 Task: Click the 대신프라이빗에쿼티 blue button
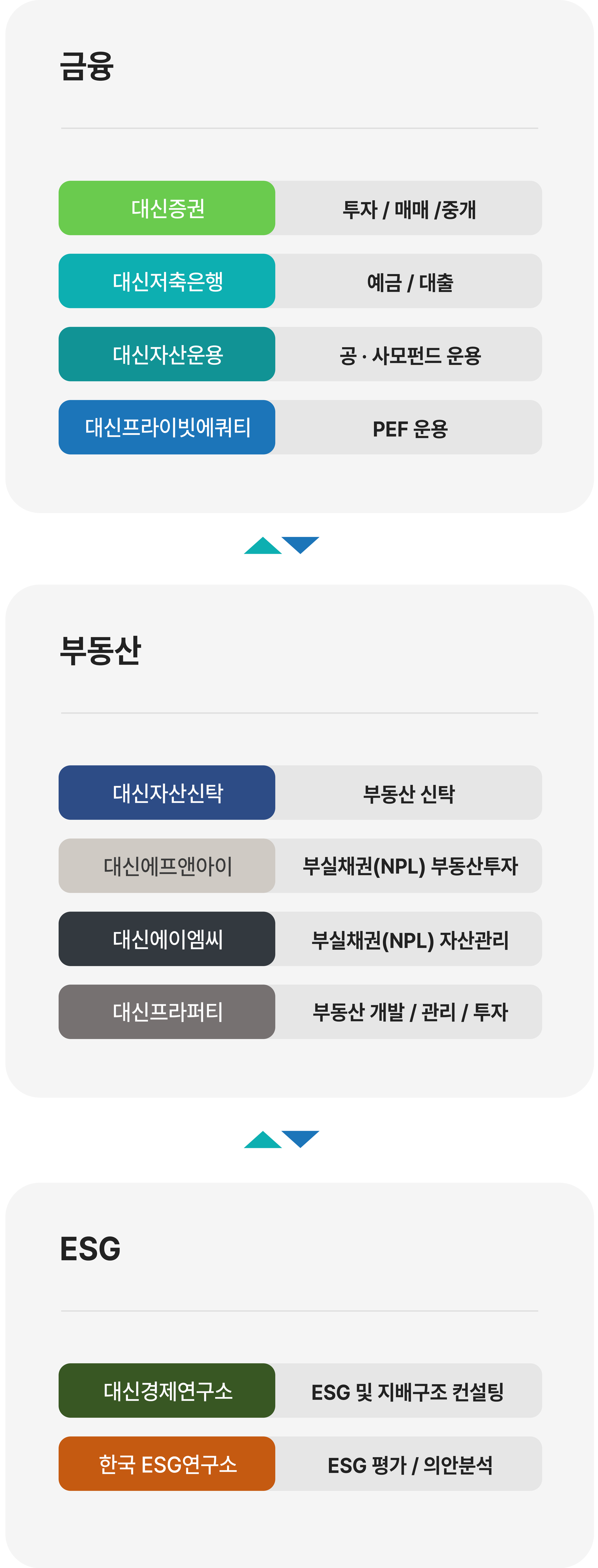[167, 427]
